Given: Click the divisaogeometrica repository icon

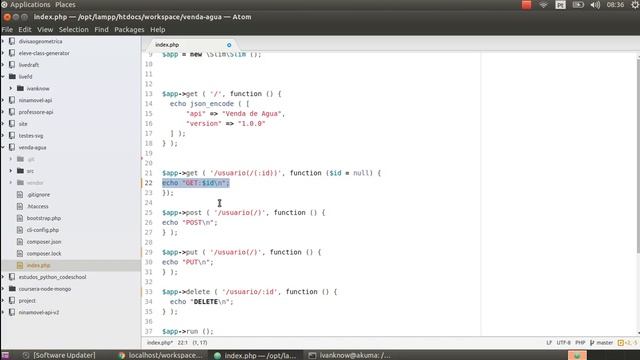Looking at the screenshot, I should click(12, 41).
